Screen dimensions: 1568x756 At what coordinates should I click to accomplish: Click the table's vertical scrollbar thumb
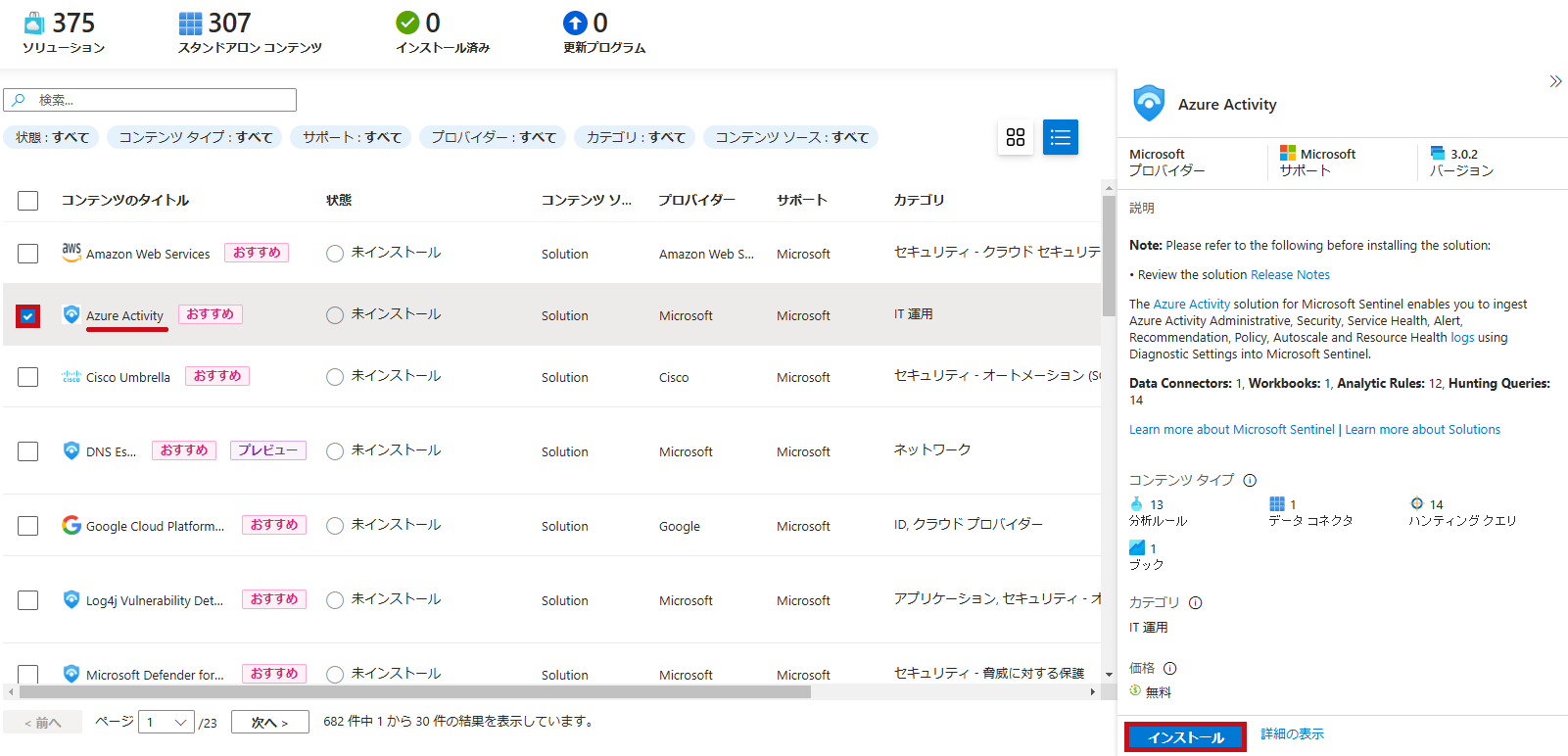click(x=1109, y=255)
